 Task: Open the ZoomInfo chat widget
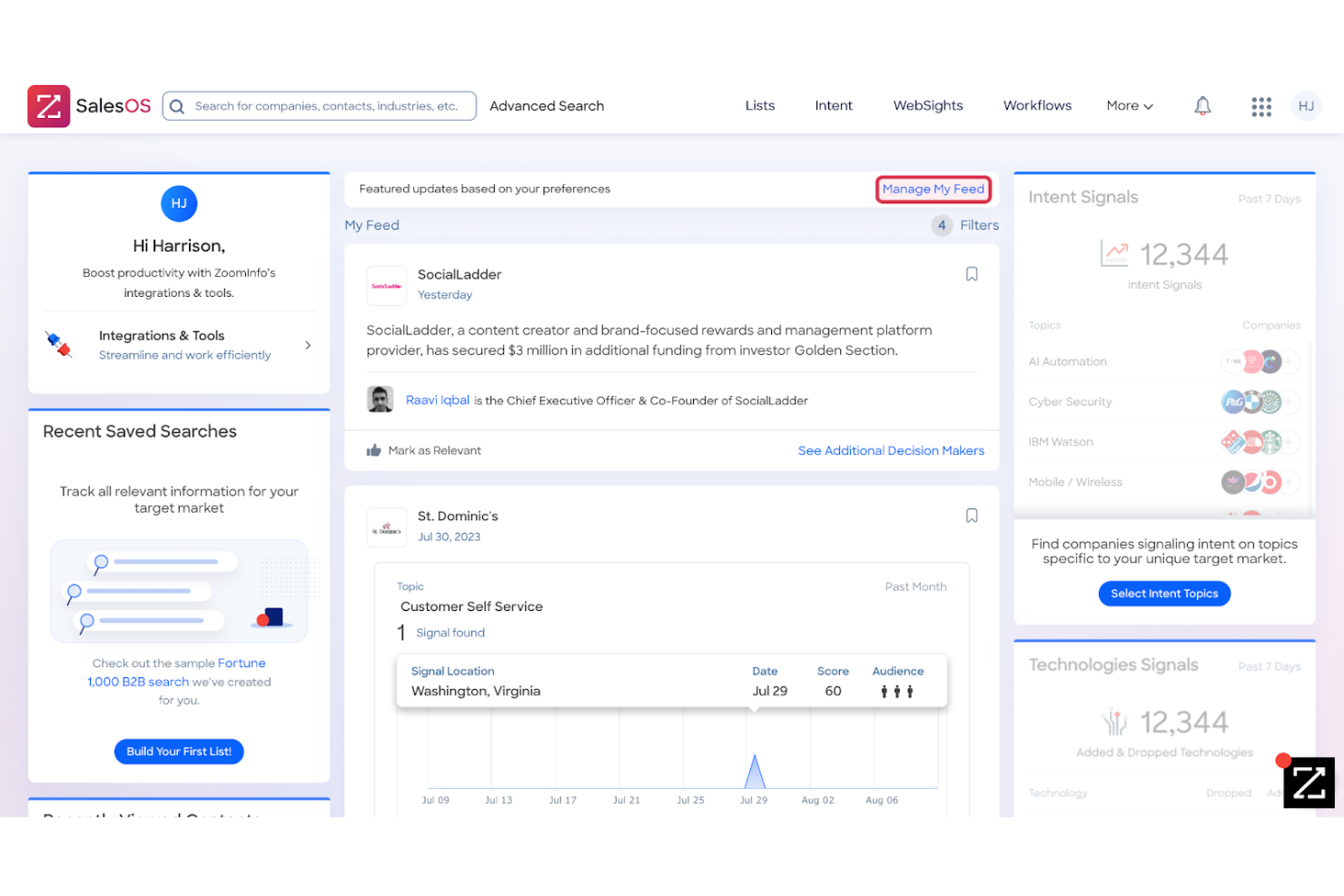coord(1308,783)
